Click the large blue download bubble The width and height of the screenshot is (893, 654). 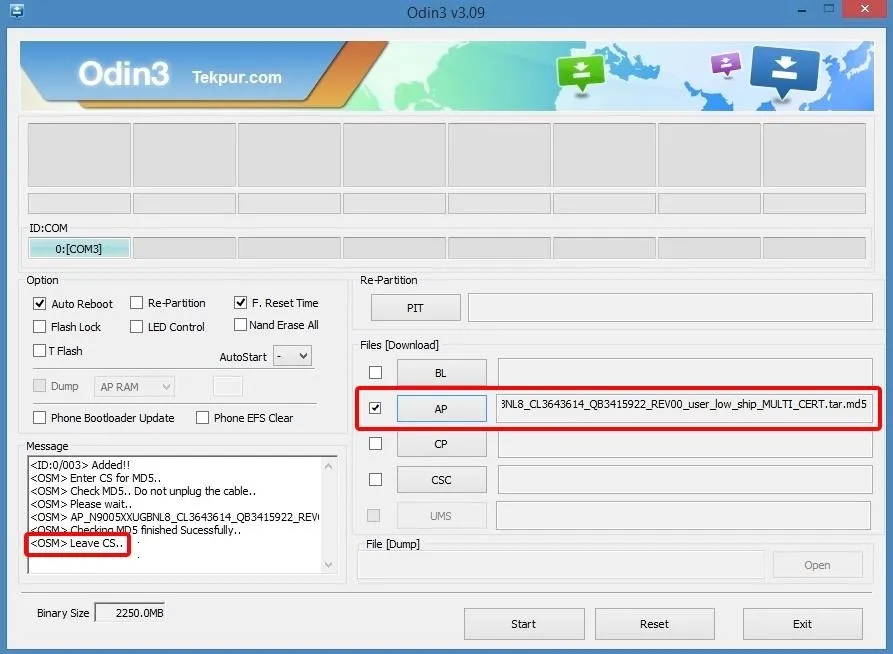(784, 72)
